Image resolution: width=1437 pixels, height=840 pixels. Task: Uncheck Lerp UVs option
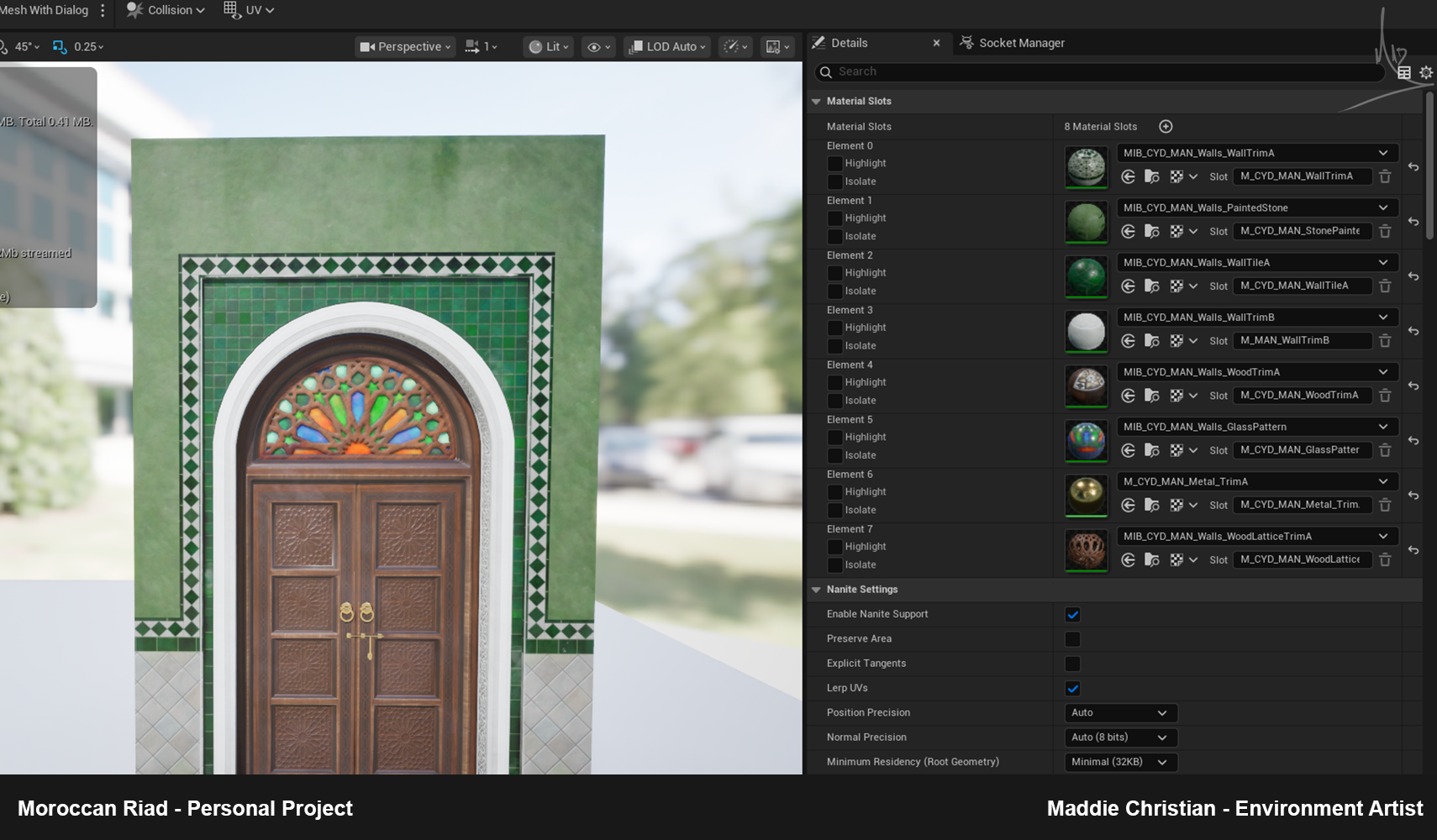1072,689
